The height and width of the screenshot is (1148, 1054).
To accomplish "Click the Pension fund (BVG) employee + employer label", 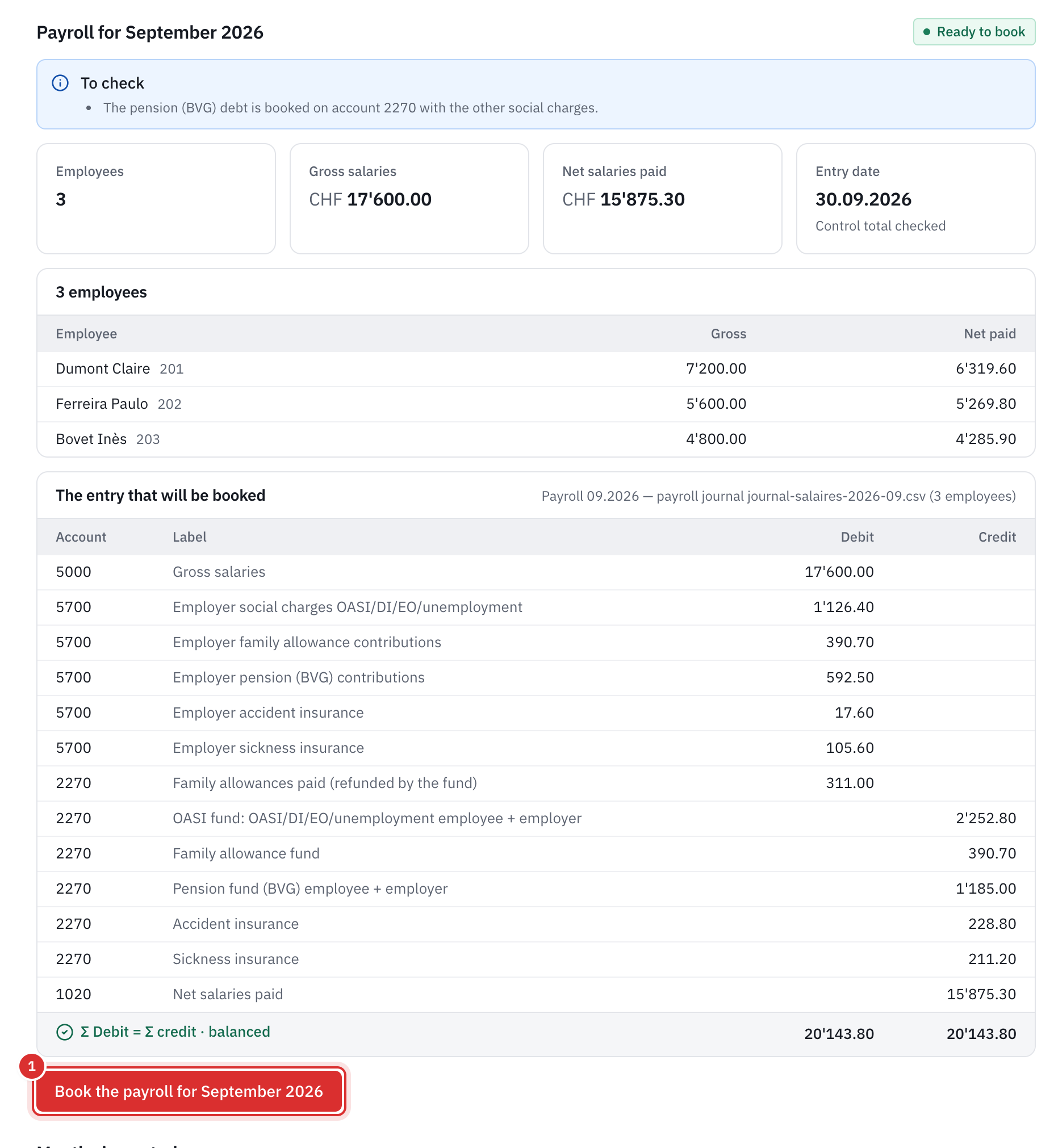I will click(x=310, y=889).
